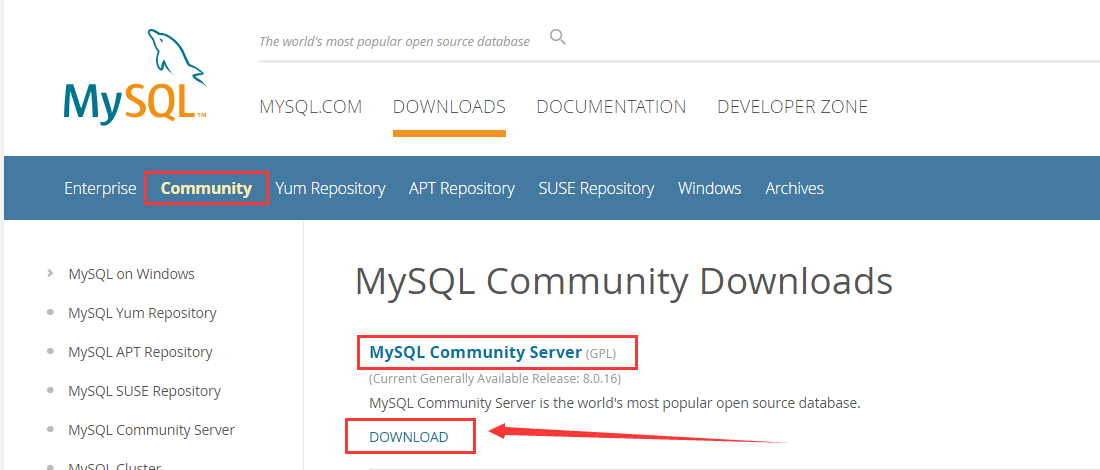This screenshot has width=1100, height=470.
Task: Click the MySQL Community Downloads page title
Action: click(x=624, y=281)
